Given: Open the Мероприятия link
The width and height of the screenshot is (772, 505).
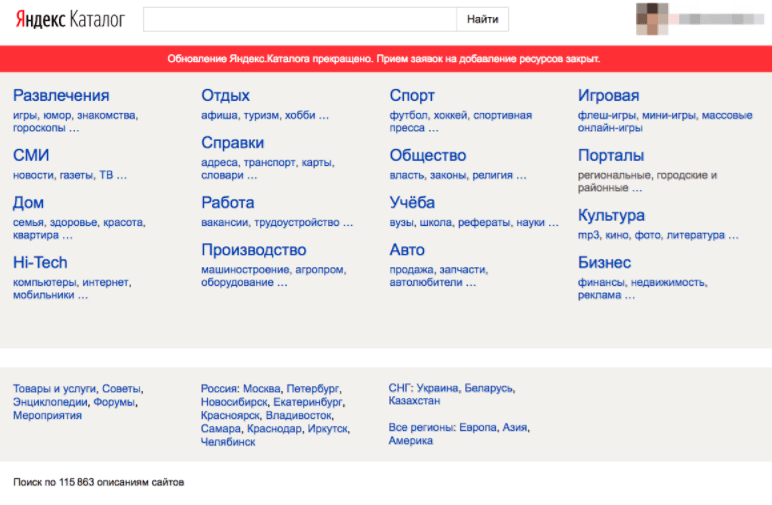Looking at the screenshot, I should (47, 415).
